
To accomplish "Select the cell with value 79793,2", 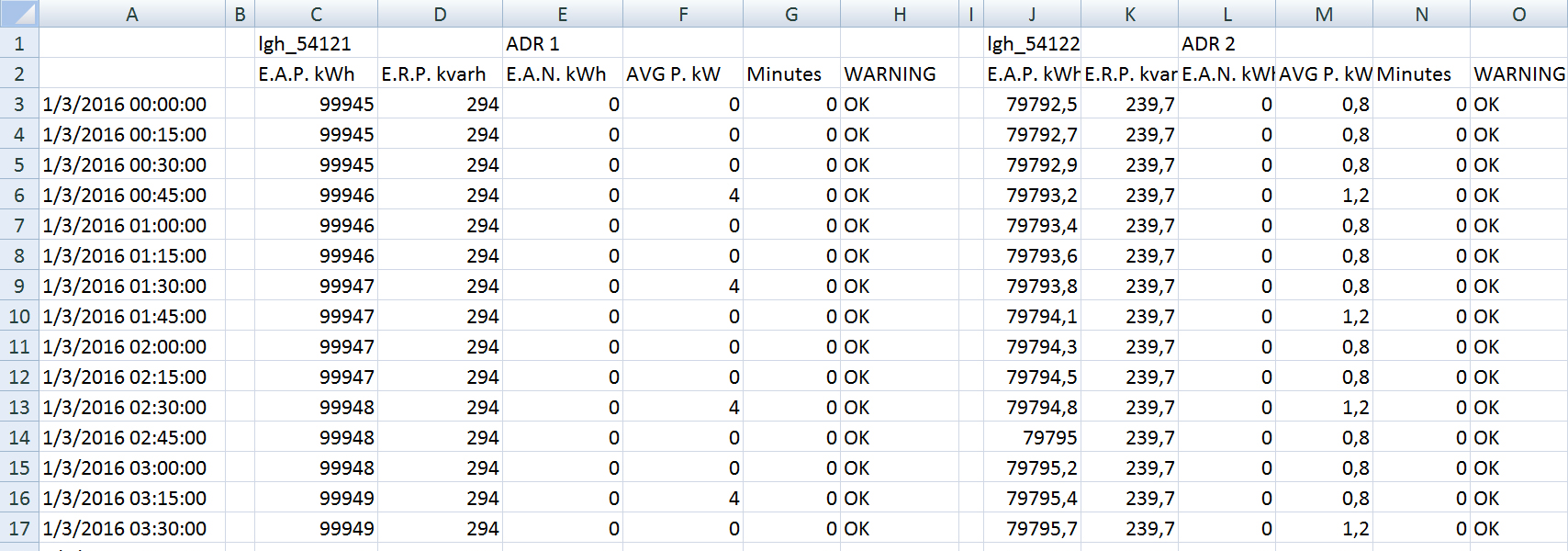I will [x=1032, y=195].
